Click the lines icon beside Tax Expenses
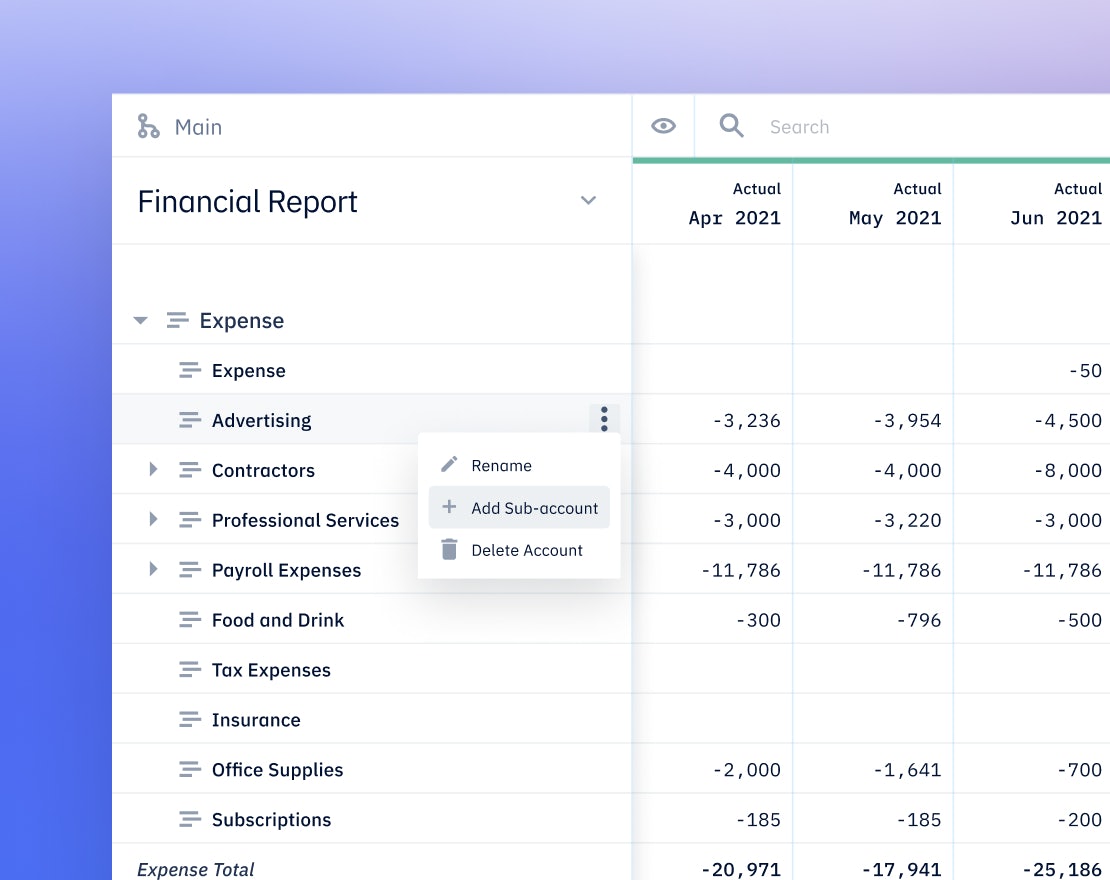Image resolution: width=1110 pixels, height=880 pixels. coord(190,670)
